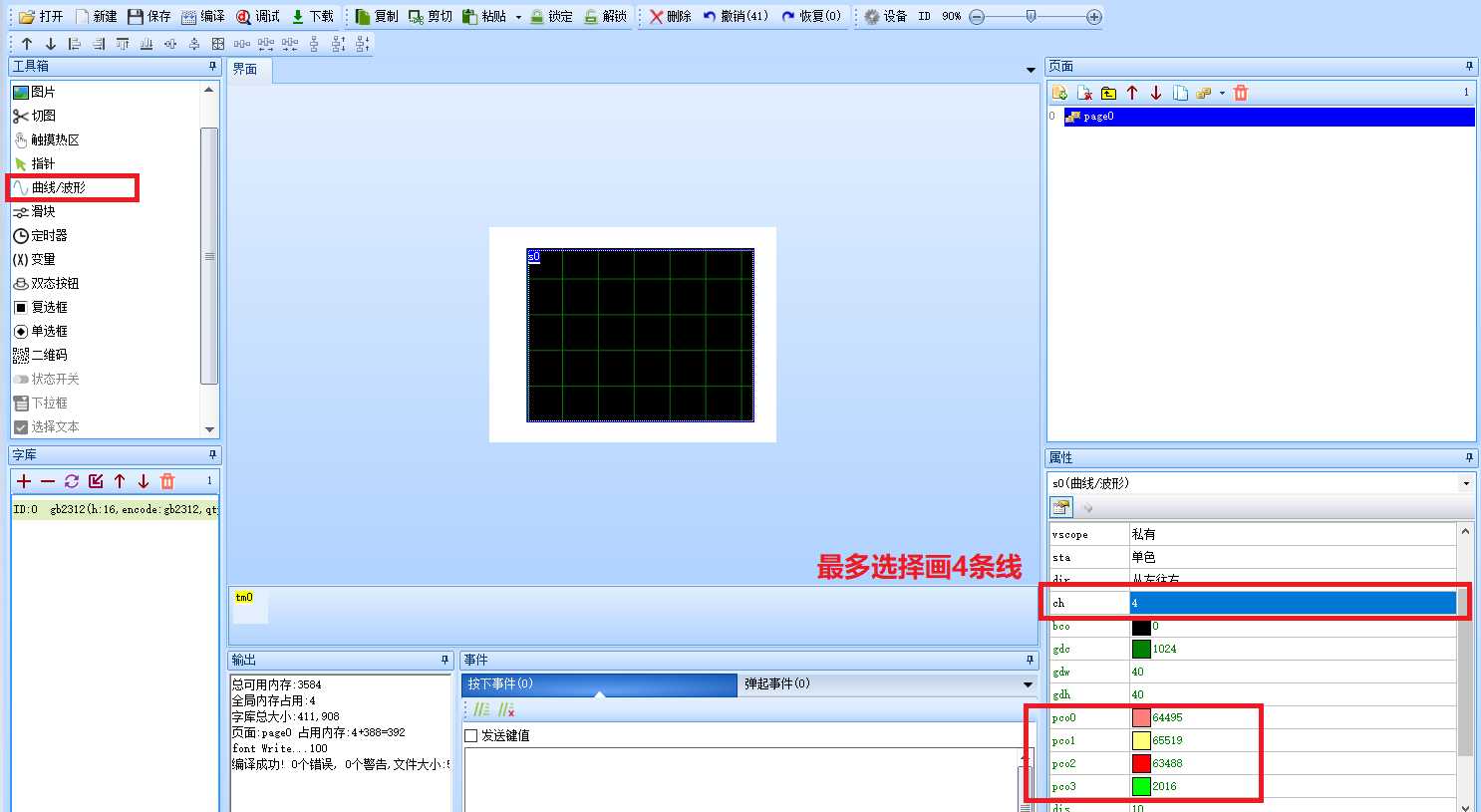
Task: Adjust the canvas zoom slider handle
Action: coord(1031,17)
